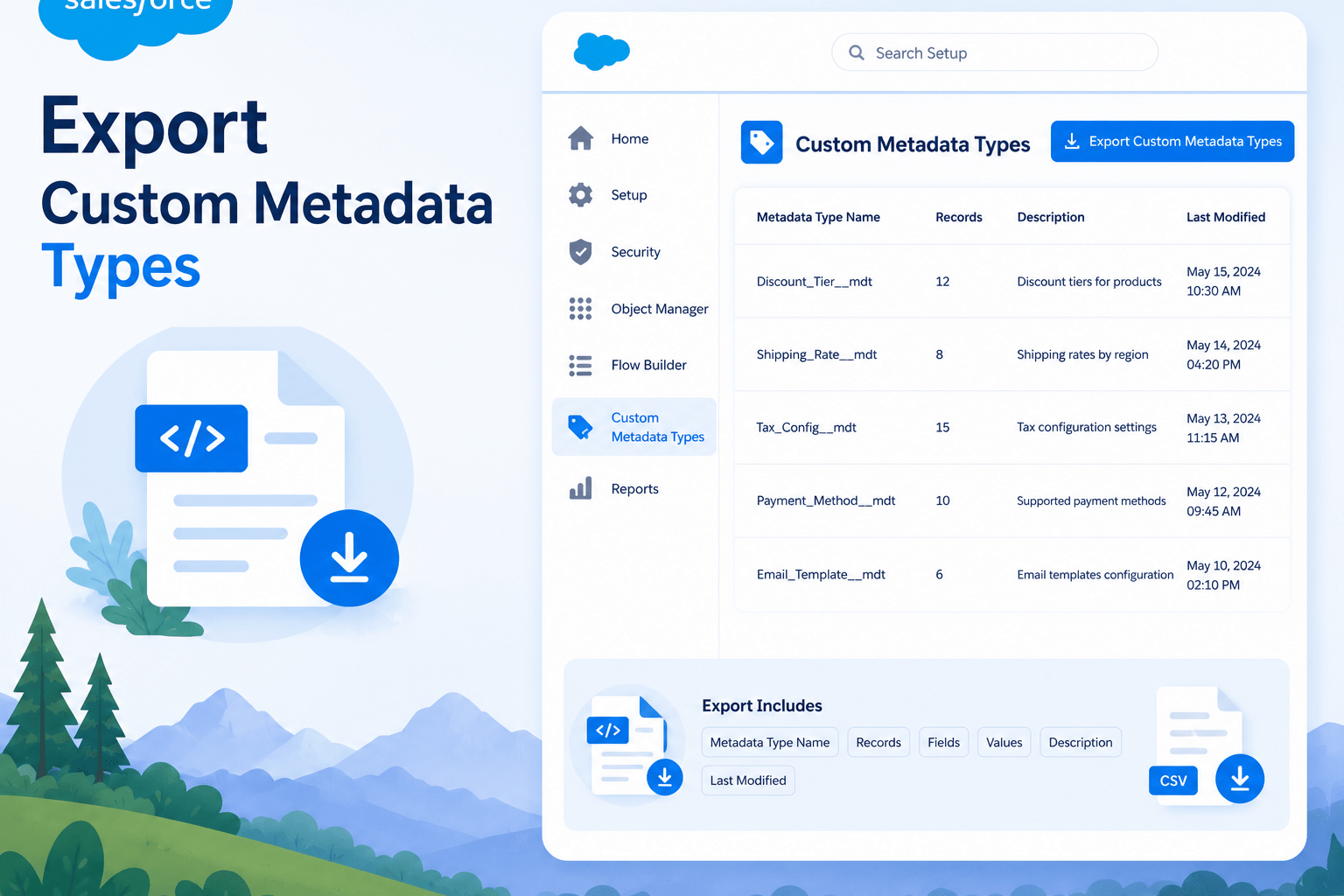Click the May 12, 2024 09:45 AM date

1223,501
